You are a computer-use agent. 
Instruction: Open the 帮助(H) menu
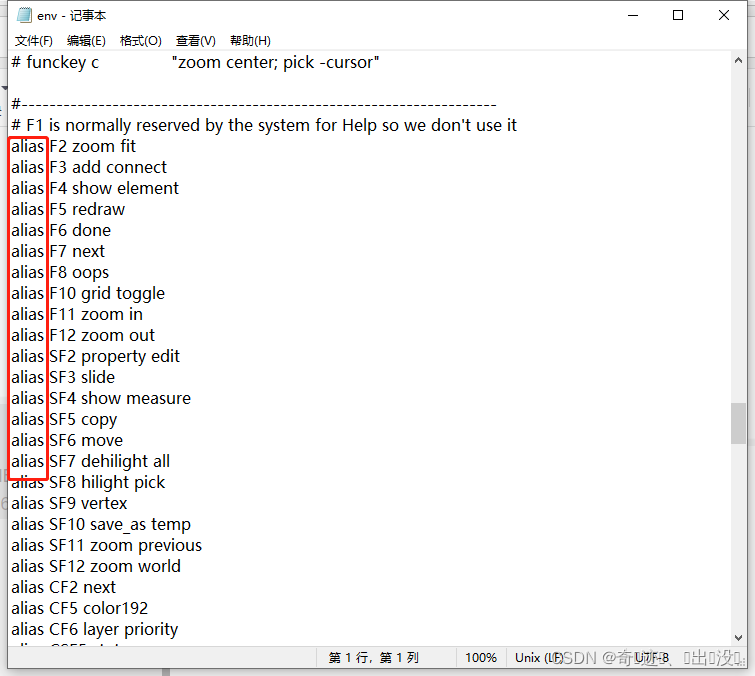250,41
